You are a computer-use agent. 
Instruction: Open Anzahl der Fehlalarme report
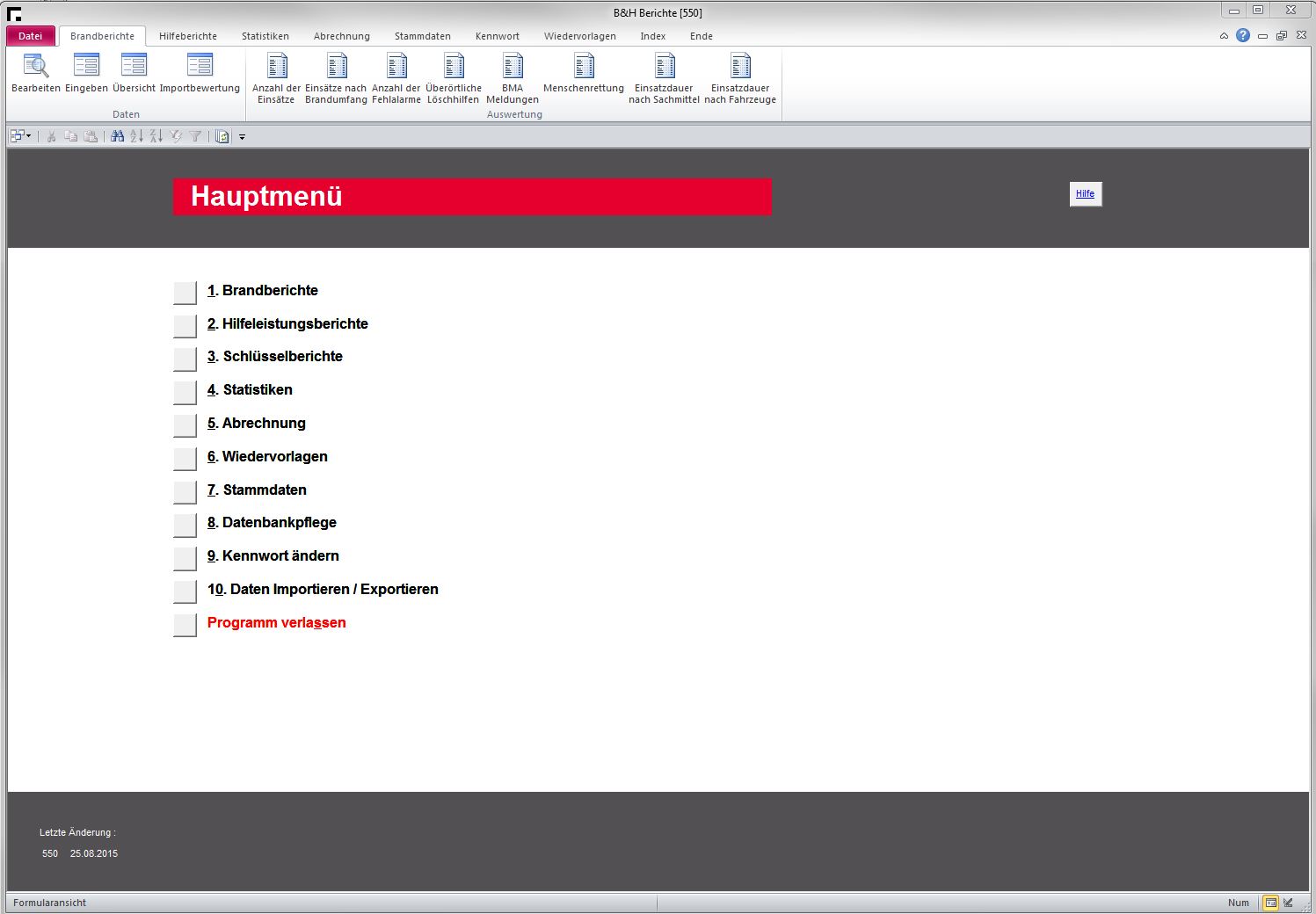[396, 78]
